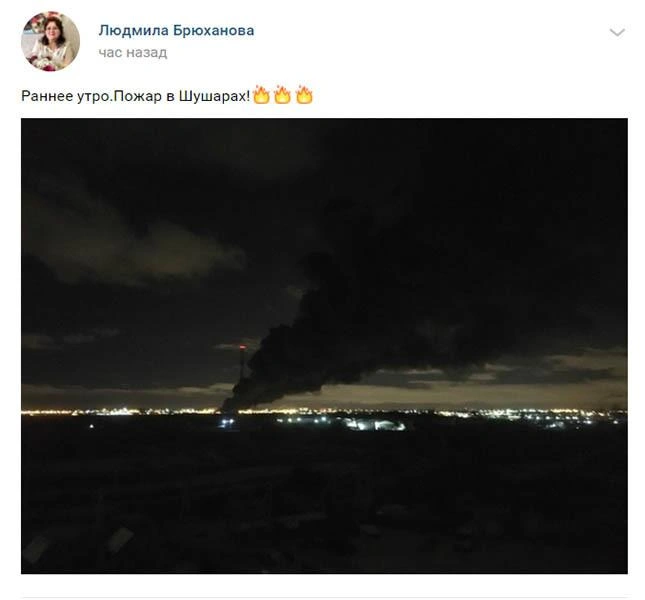Open Людмила Брюханова's round profile avatar
This screenshot has height=600, width=645.
(51, 42)
